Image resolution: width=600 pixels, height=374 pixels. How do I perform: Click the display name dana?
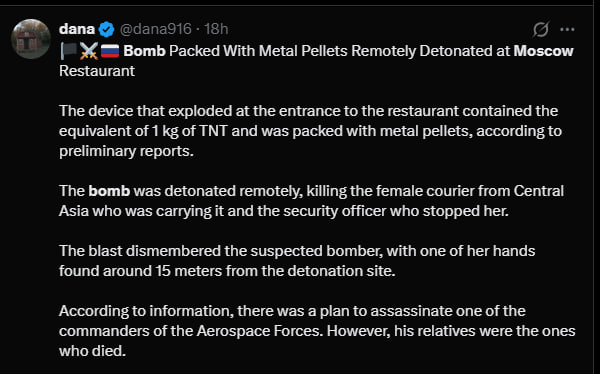coord(77,29)
